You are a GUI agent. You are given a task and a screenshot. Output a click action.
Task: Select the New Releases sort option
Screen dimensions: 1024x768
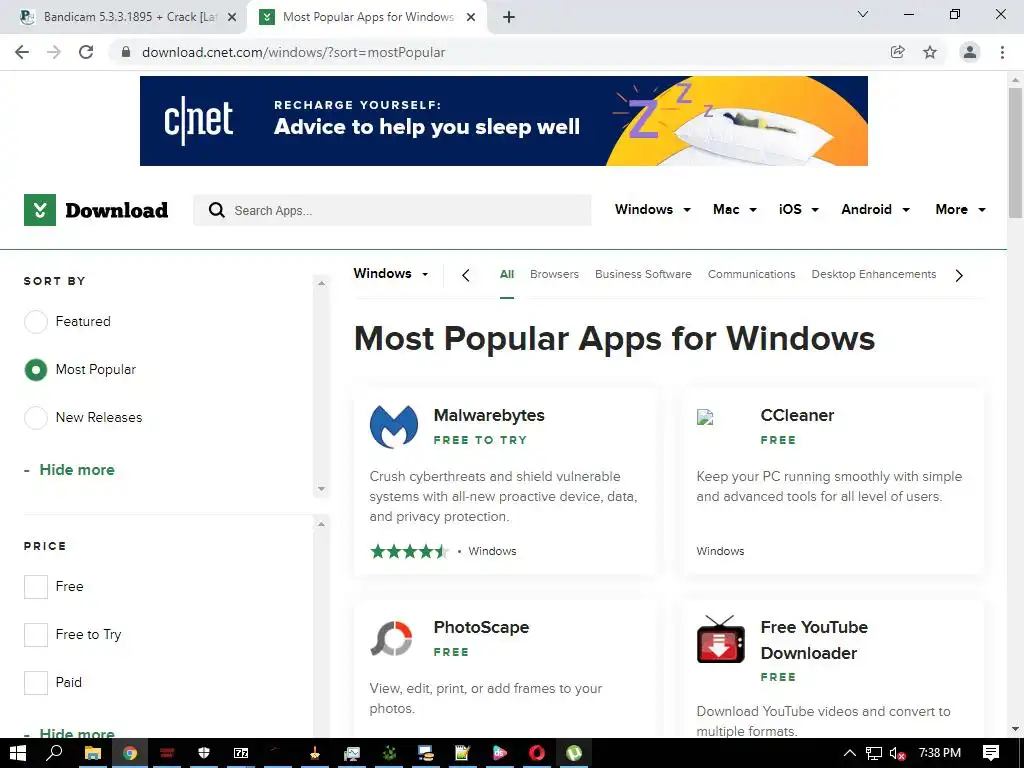(36, 417)
